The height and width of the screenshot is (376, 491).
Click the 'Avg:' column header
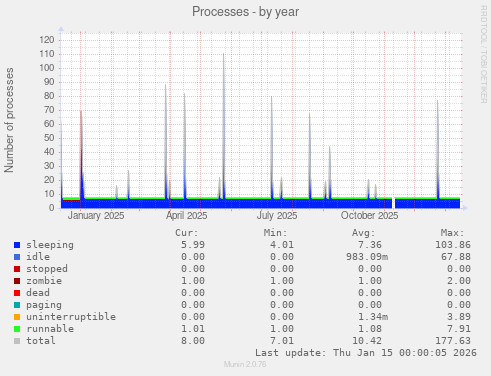[x=364, y=233]
